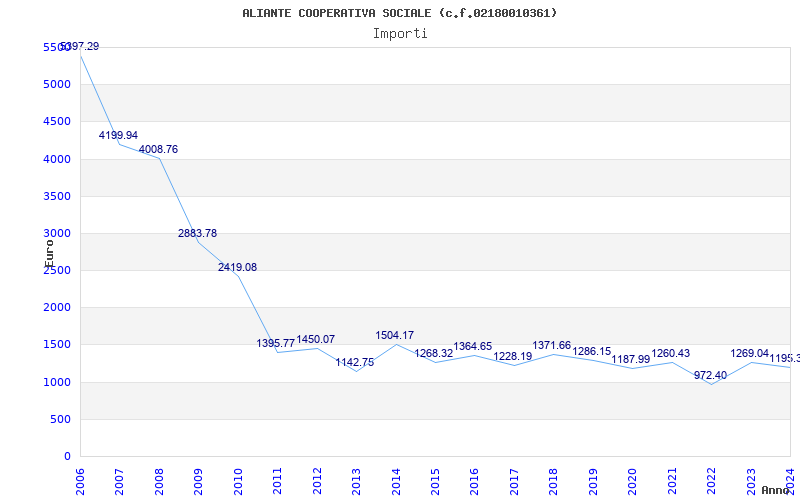Click the 2010 year tick label
Screen dimensions: 800x500
(x=238, y=481)
